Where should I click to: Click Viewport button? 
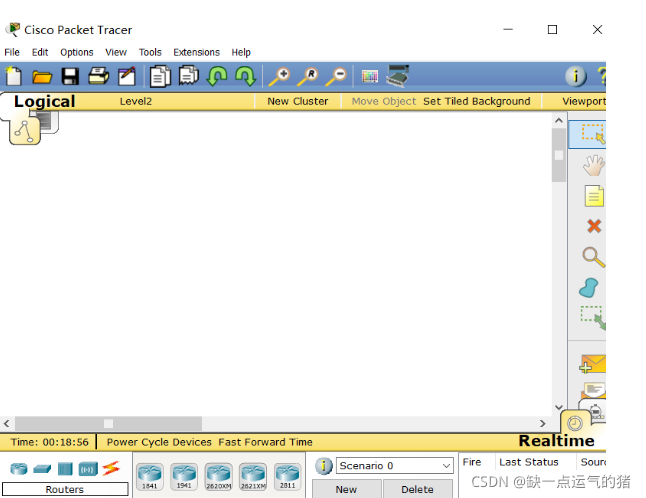click(x=584, y=101)
